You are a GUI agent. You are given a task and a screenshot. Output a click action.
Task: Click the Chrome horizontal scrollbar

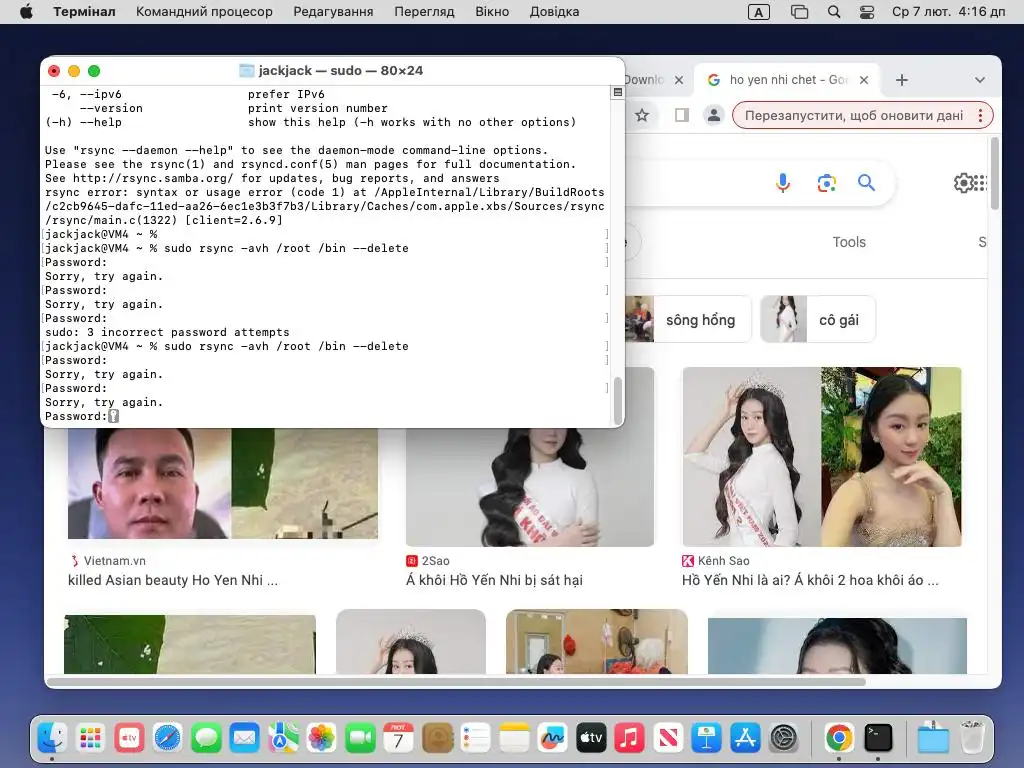click(457, 682)
